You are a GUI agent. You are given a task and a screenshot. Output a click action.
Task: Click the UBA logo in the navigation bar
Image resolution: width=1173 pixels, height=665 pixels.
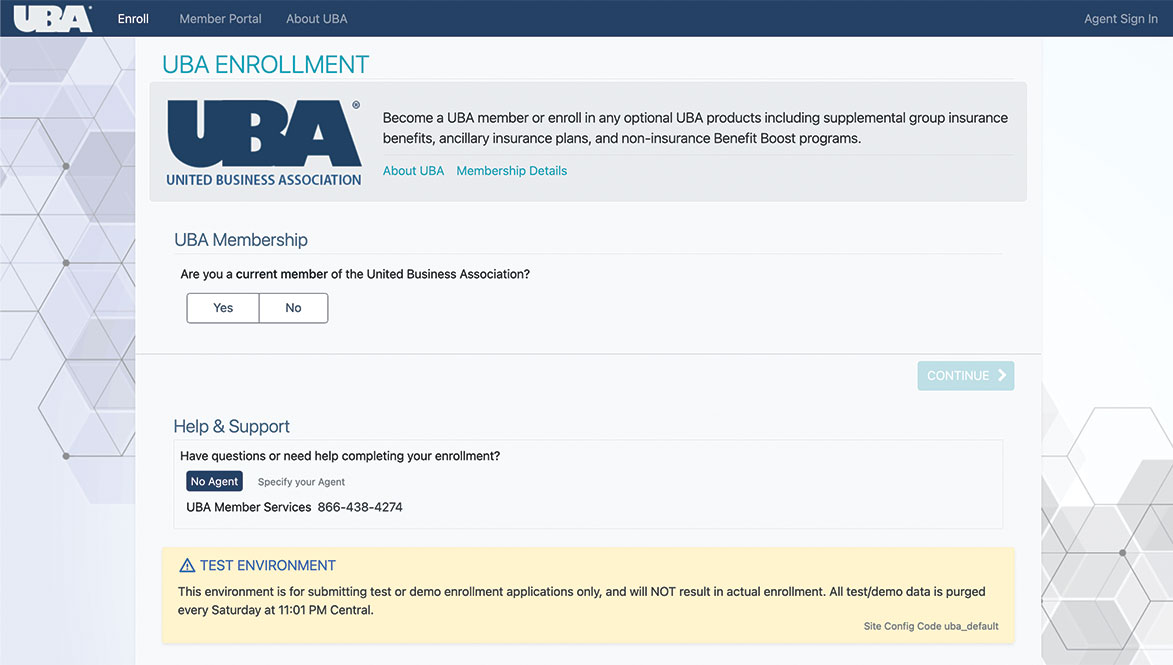click(53, 17)
